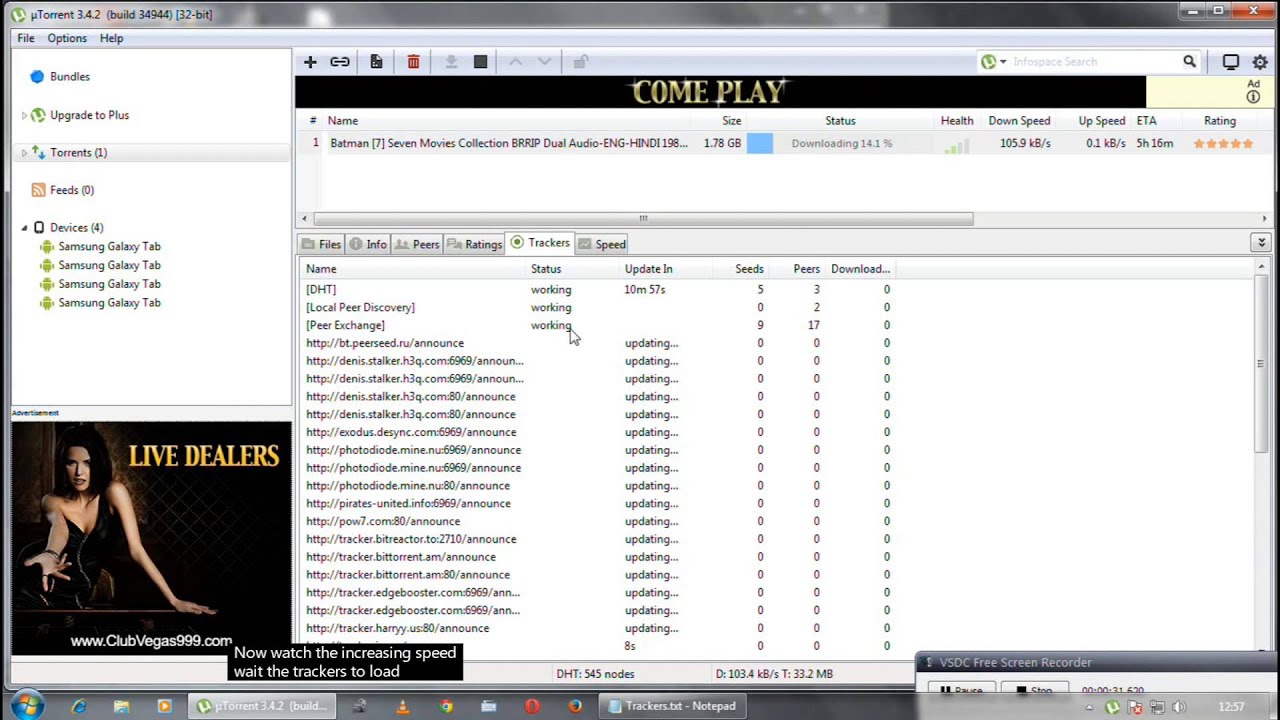Select tracker http://tracker.harryy.us:80/announce

tap(600, 629)
